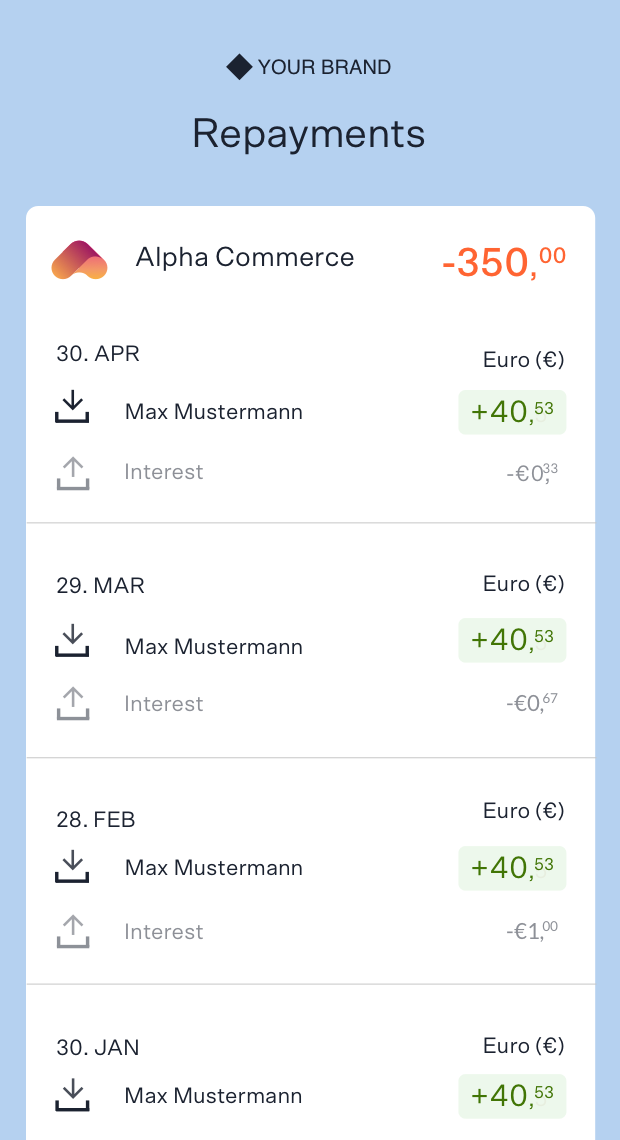
Task: Click the -350,00 total balance
Action: click(x=501, y=258)
